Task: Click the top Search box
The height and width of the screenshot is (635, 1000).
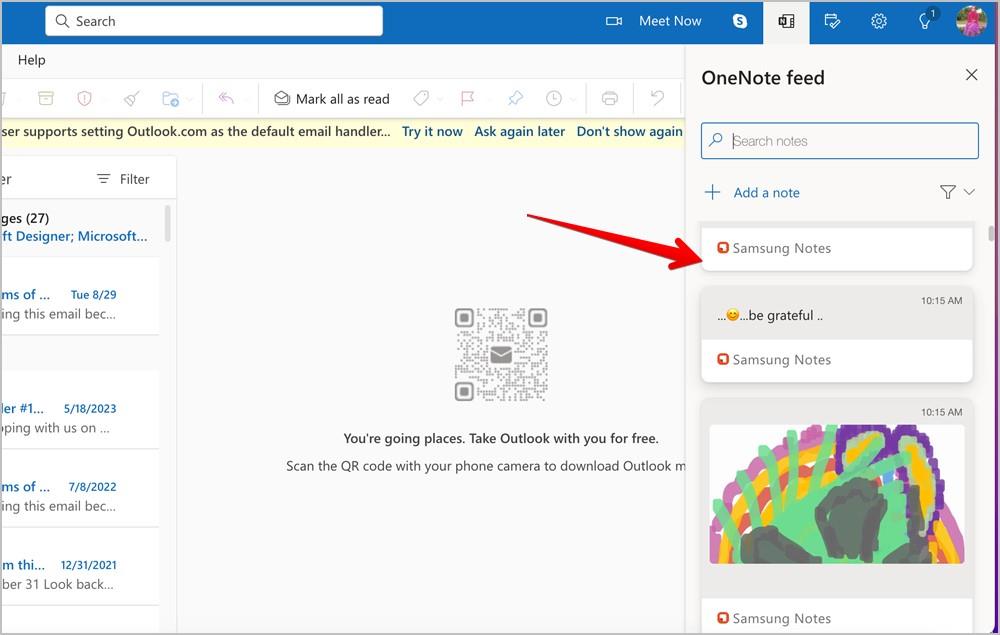Action: (x=214, y=21)
